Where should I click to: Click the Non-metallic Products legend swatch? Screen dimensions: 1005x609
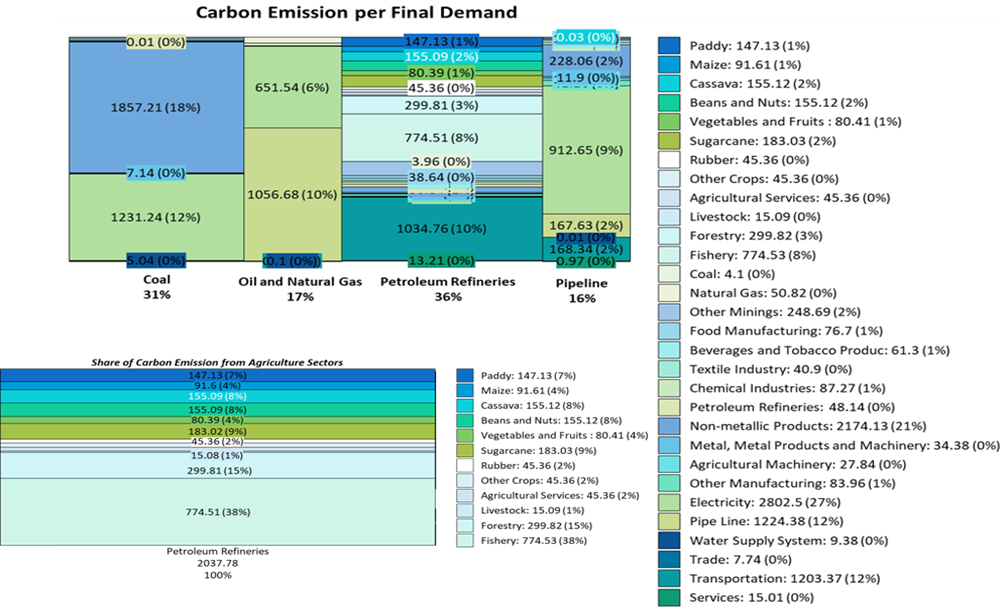pyautogui.click(x=669, y=426)
